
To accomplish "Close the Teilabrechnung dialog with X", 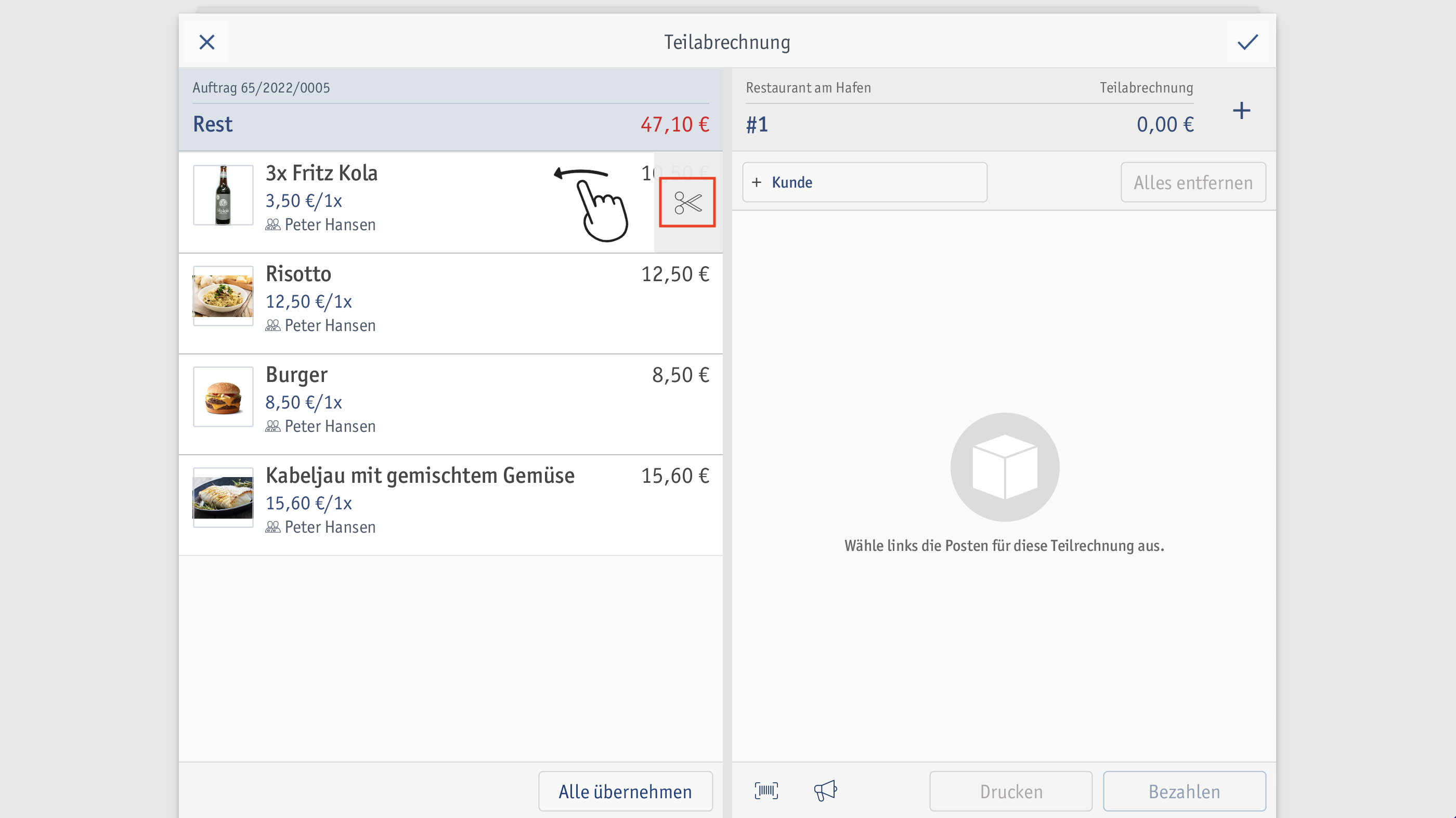I will point(207,42).
